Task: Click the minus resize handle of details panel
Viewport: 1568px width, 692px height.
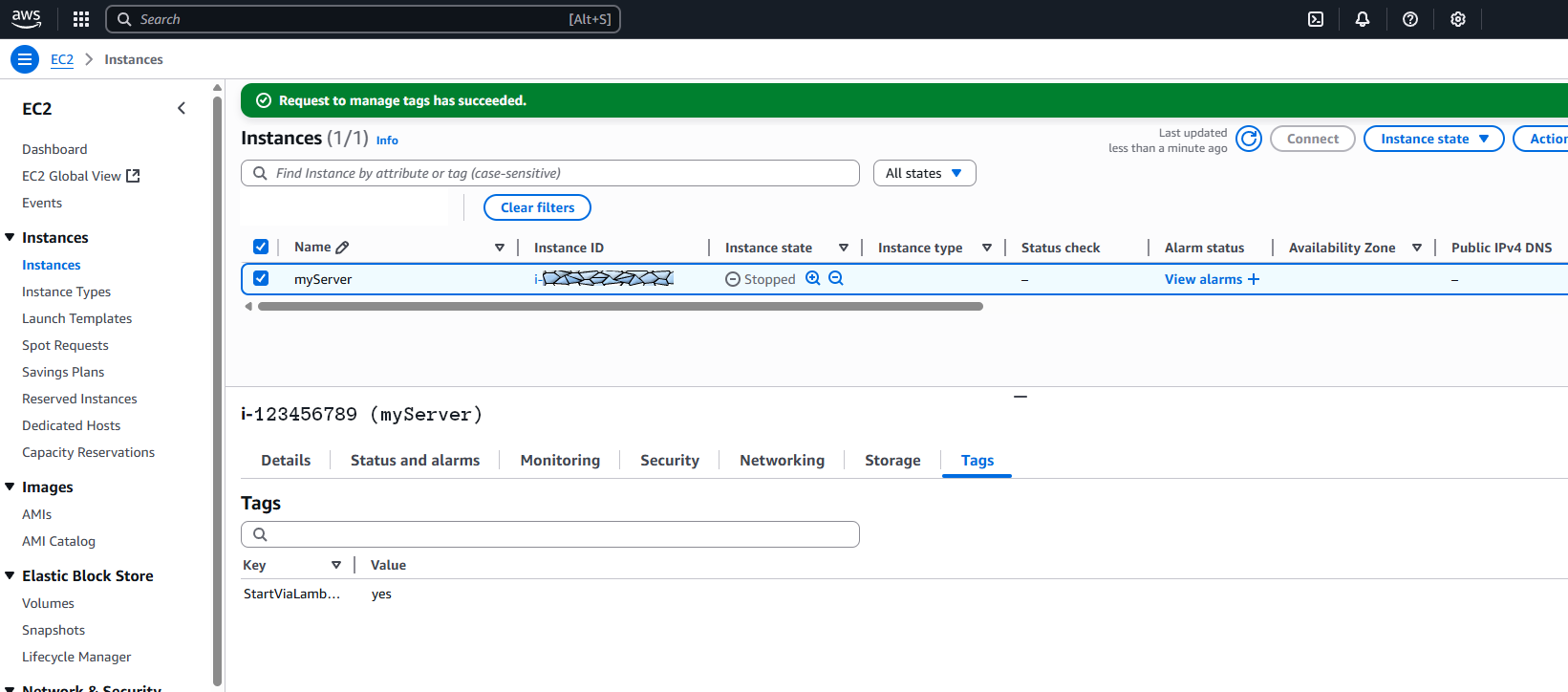Action: pos(1020,397)
